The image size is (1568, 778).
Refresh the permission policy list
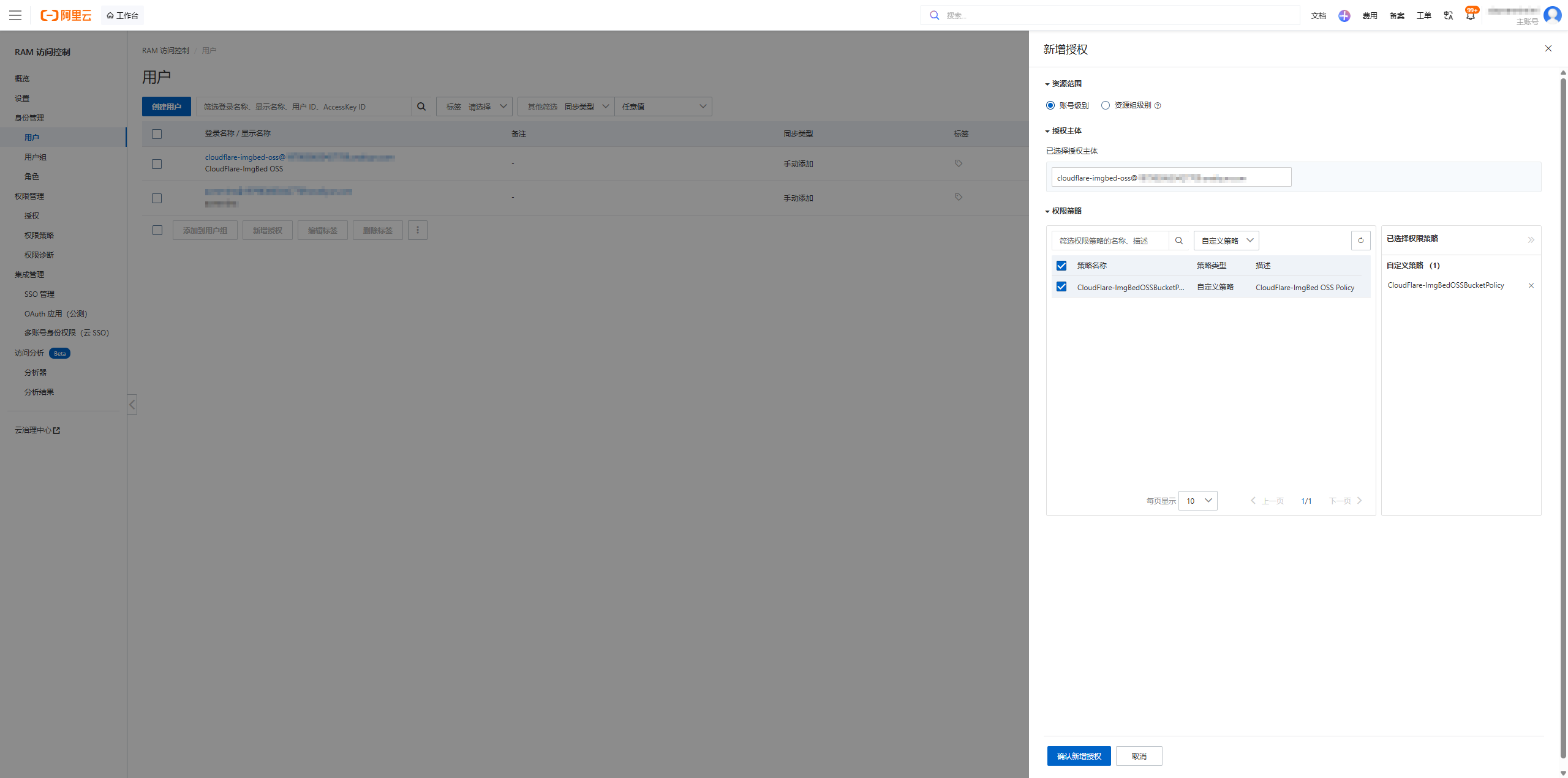click(x=1360, y=240)
